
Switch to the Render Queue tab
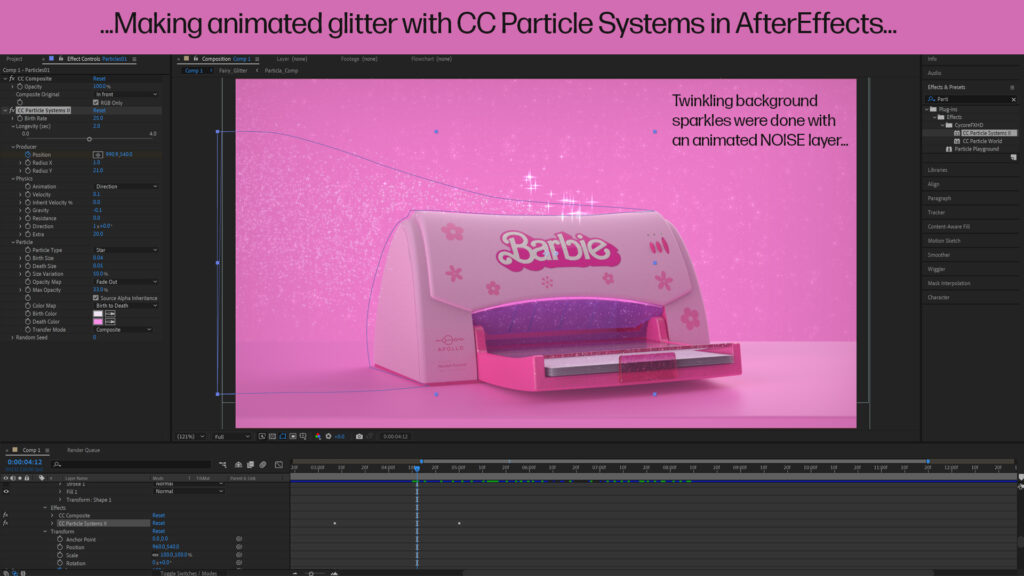pos(83,450)
